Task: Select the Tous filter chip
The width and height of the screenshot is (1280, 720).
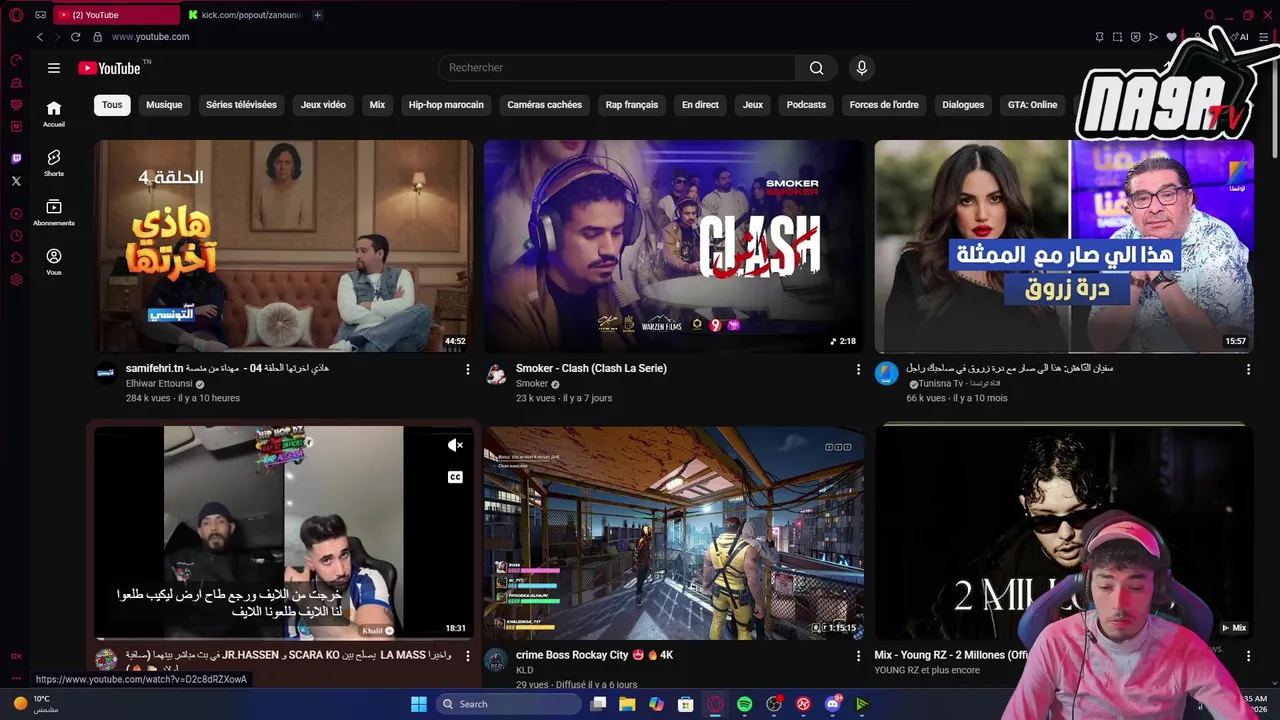Action: pyautogui.click(x=112, y=105)
